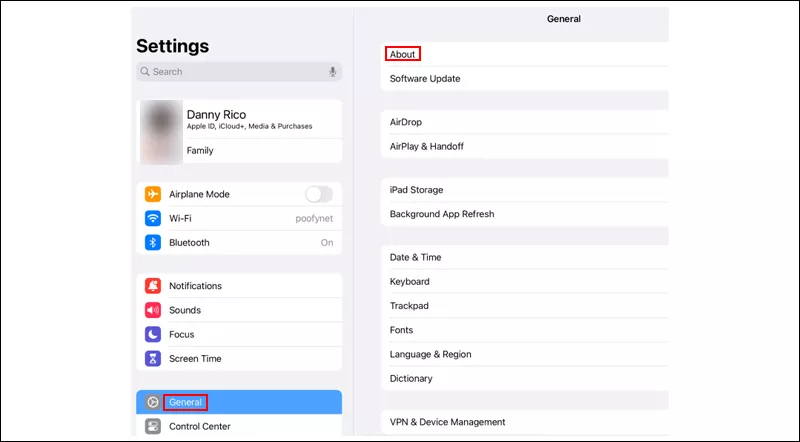Screen dimensions: 800x442
Task: Open AirPlay & Handoff settings
Action: (x=427, y=146)
